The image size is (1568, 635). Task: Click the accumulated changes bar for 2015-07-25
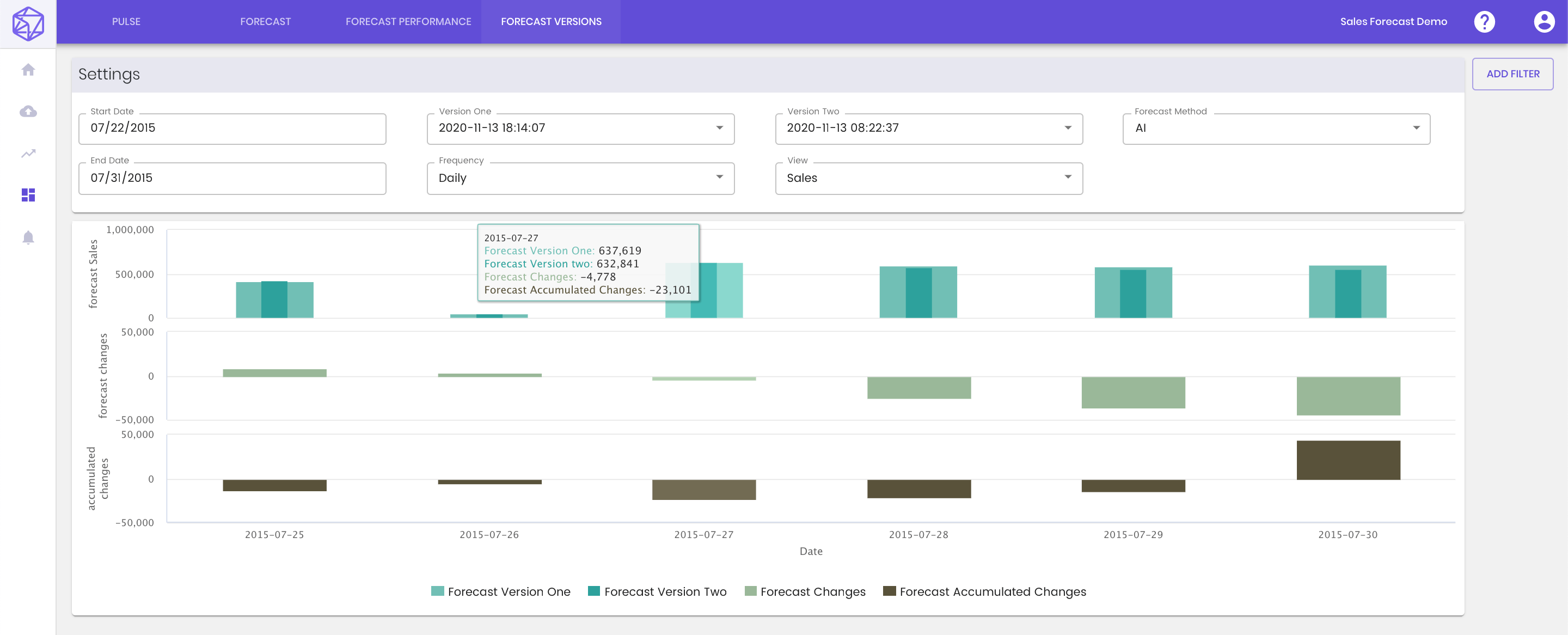click(x=274, y=485)
